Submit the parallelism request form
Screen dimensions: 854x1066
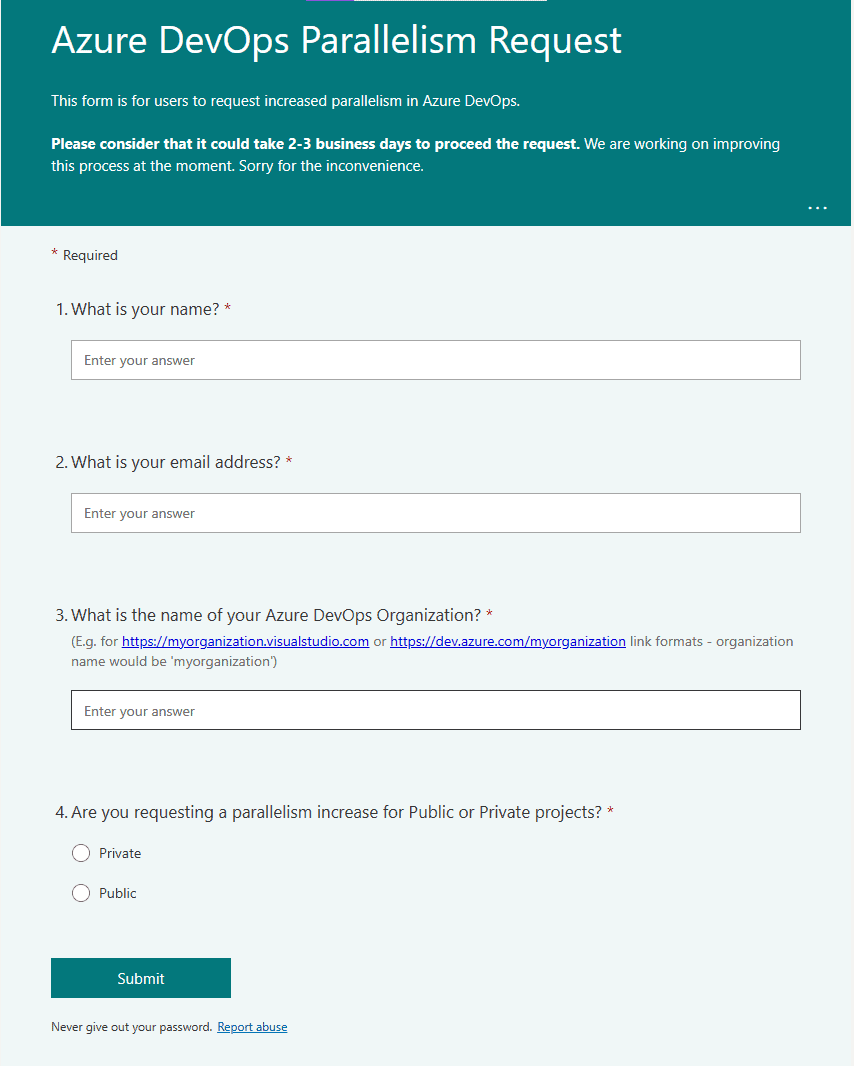[x=140, y=978]
